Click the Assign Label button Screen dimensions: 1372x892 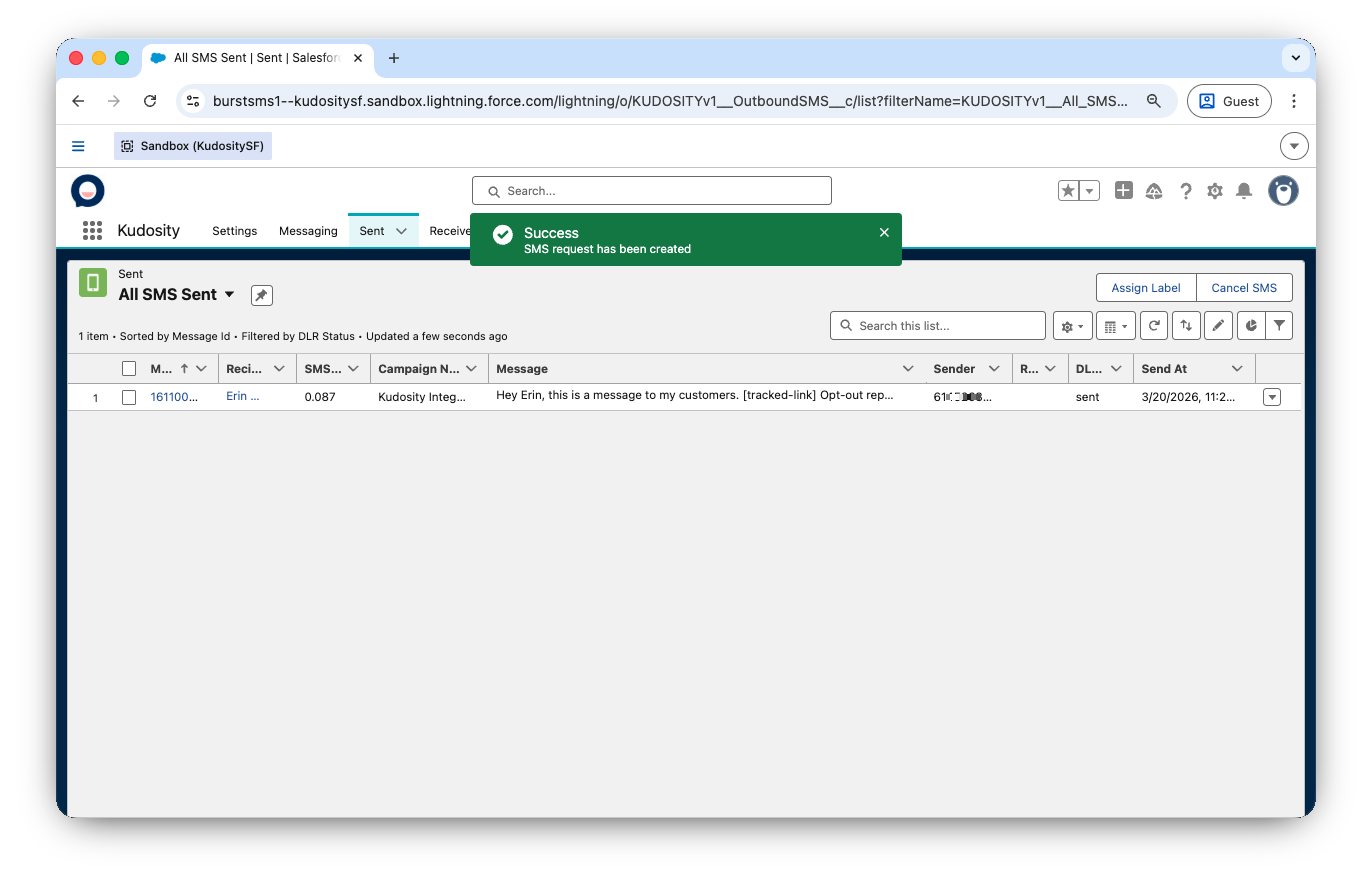click(1146, 288)
